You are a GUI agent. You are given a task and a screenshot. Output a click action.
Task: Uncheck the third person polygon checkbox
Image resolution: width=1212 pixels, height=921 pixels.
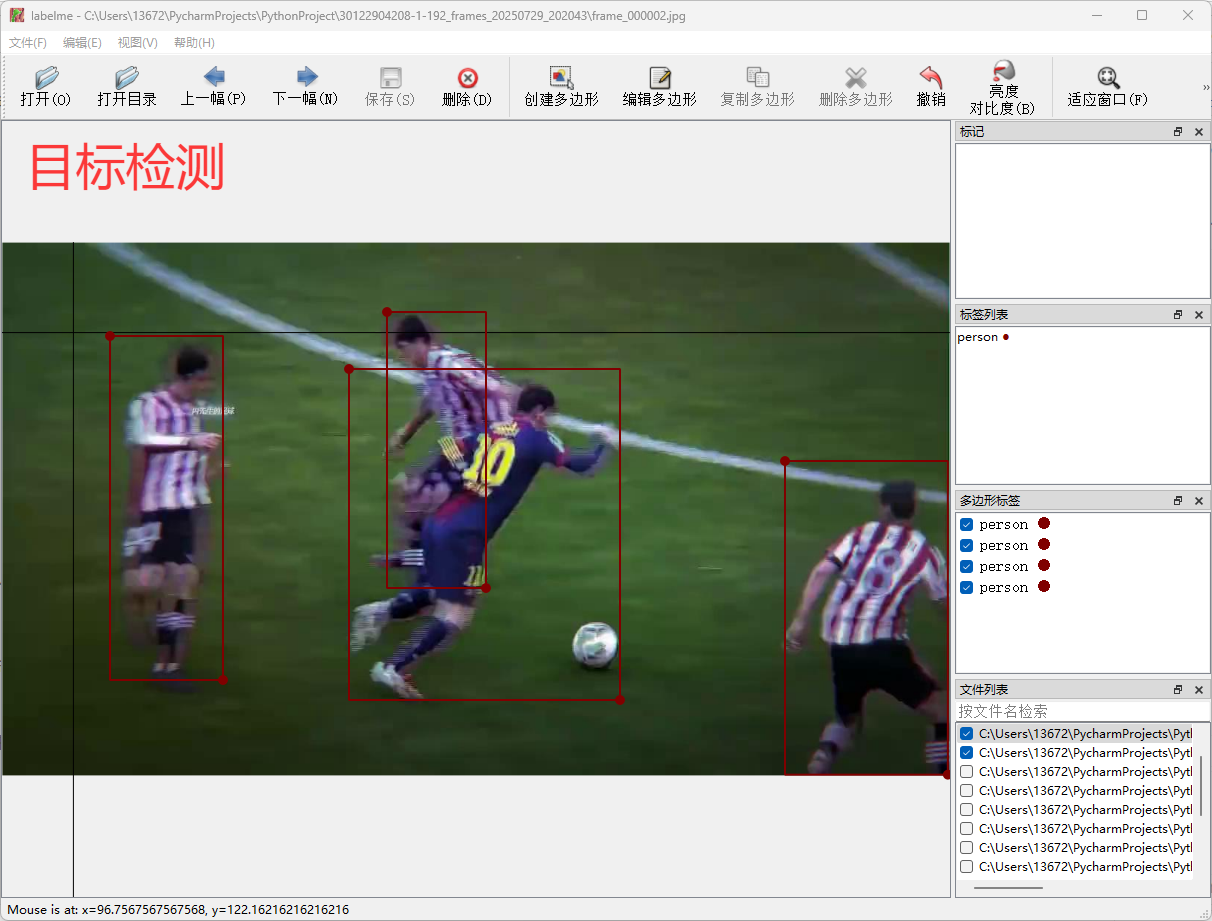[966, 566]
